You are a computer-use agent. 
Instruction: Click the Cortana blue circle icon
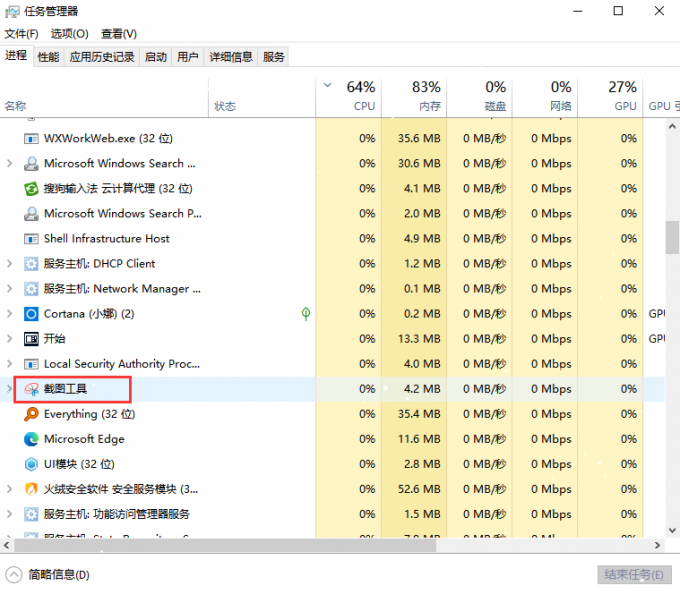(31, 314)
